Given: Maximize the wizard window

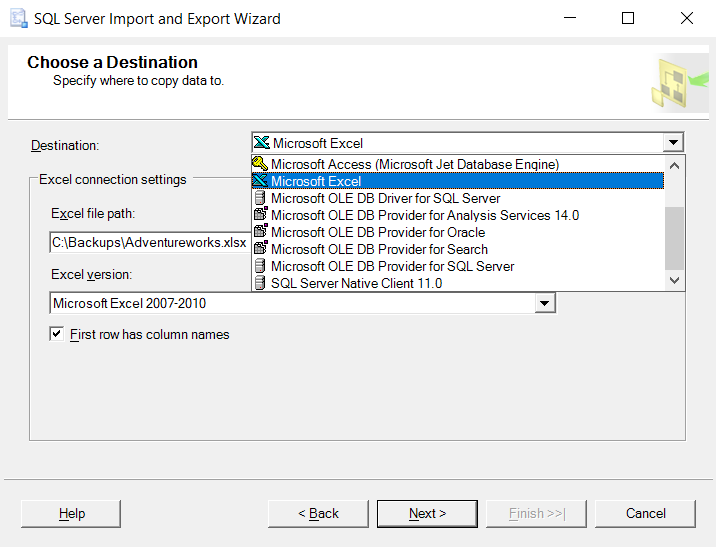Looking at the screenshot, I should pos(628,18).
